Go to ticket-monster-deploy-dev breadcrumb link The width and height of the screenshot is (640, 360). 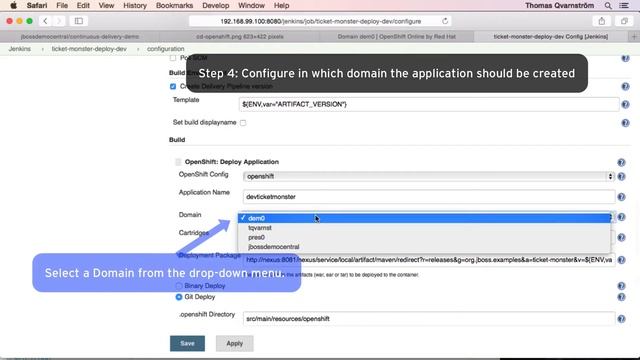89,49
